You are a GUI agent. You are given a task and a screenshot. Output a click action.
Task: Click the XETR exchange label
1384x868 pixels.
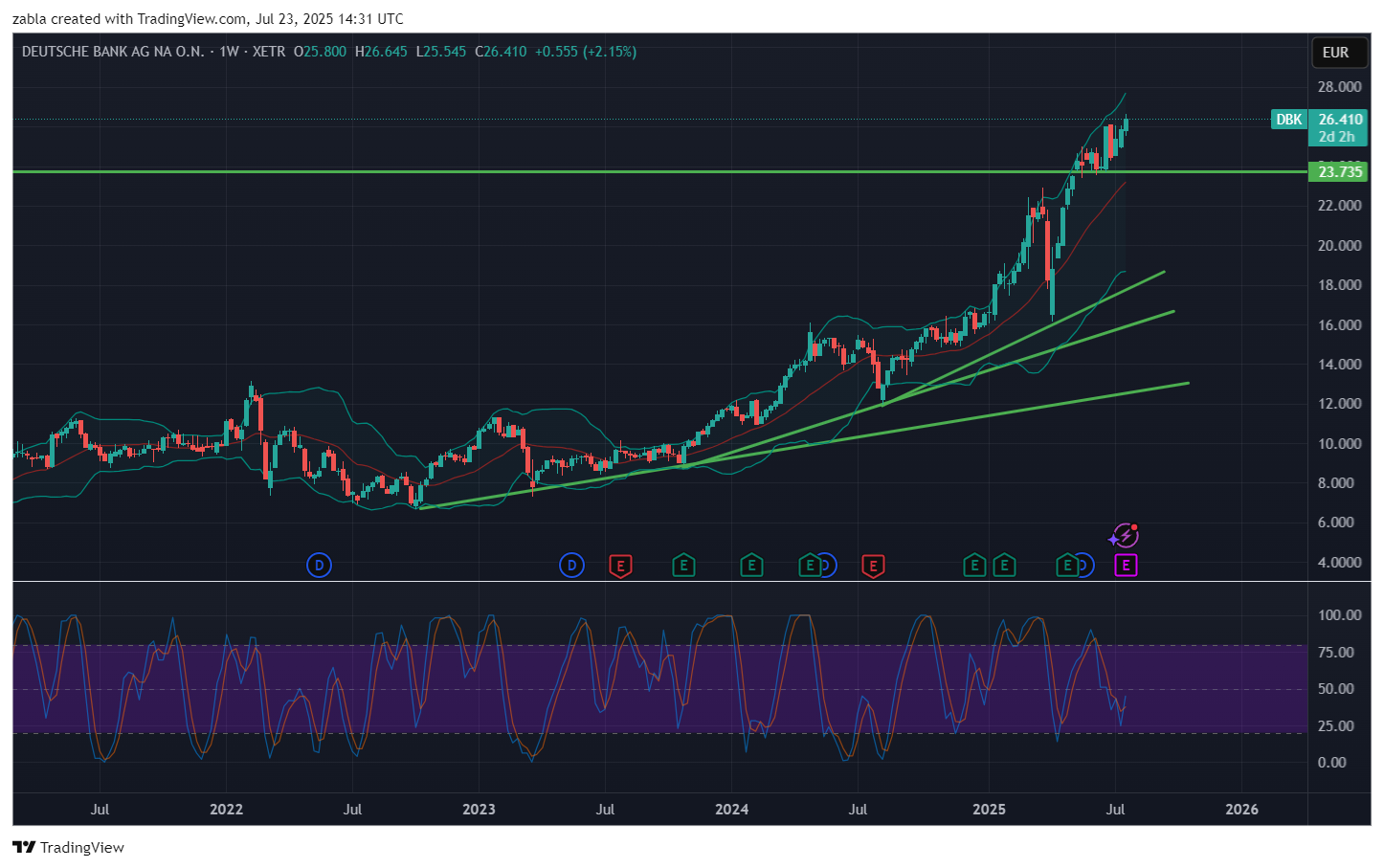pyautogui.click(x=269, y=52)
